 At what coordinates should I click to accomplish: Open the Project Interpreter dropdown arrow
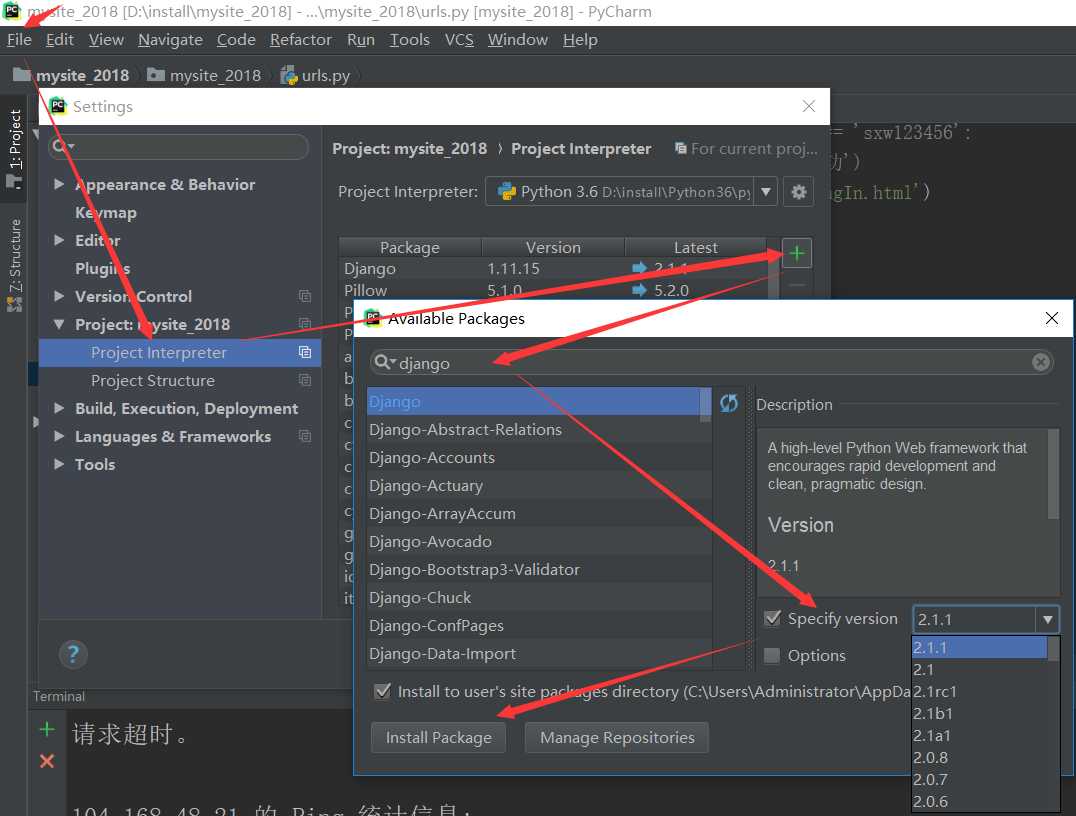point(765,191)
